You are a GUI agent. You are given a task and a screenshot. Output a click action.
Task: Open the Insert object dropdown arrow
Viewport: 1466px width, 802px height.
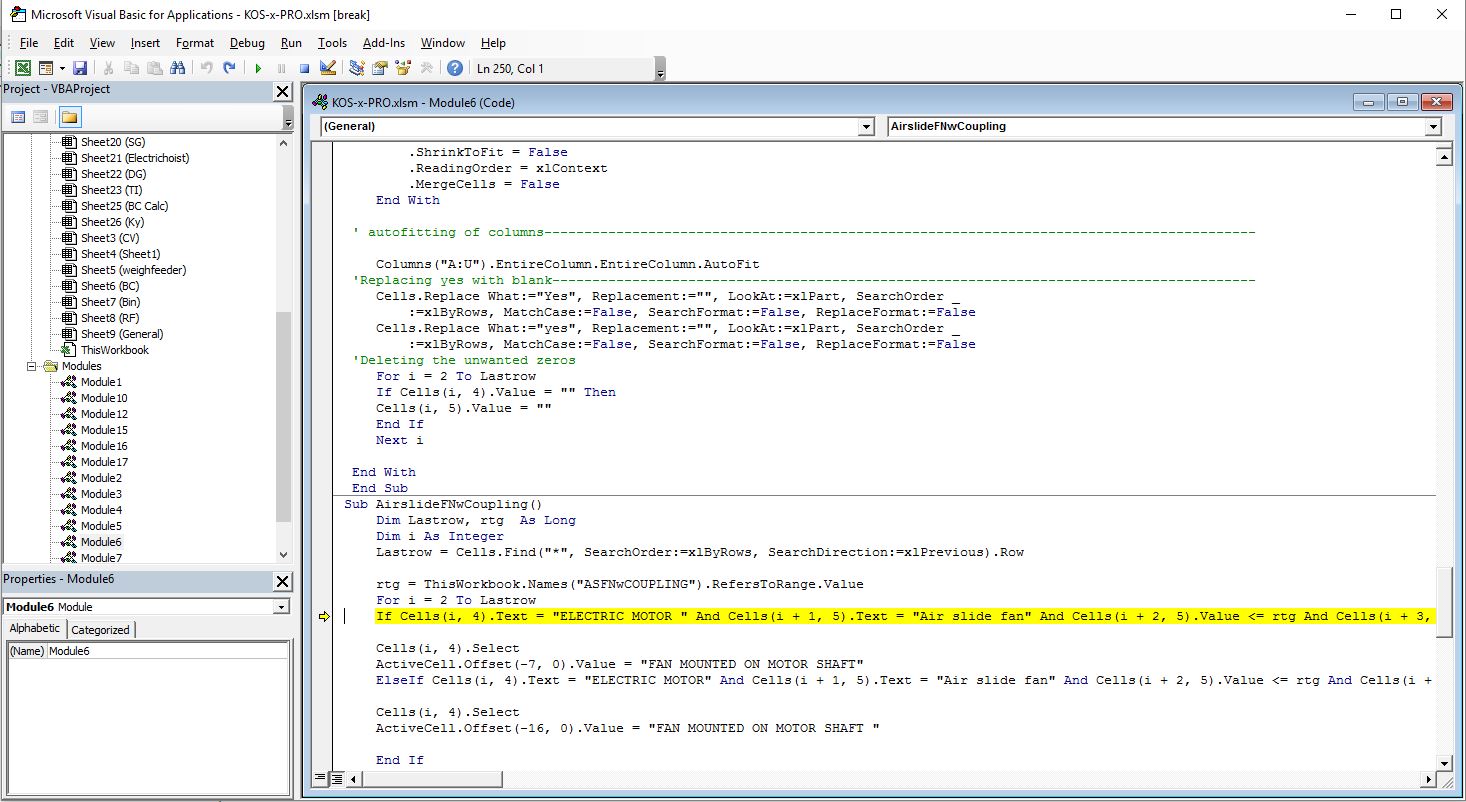(61, 68)
